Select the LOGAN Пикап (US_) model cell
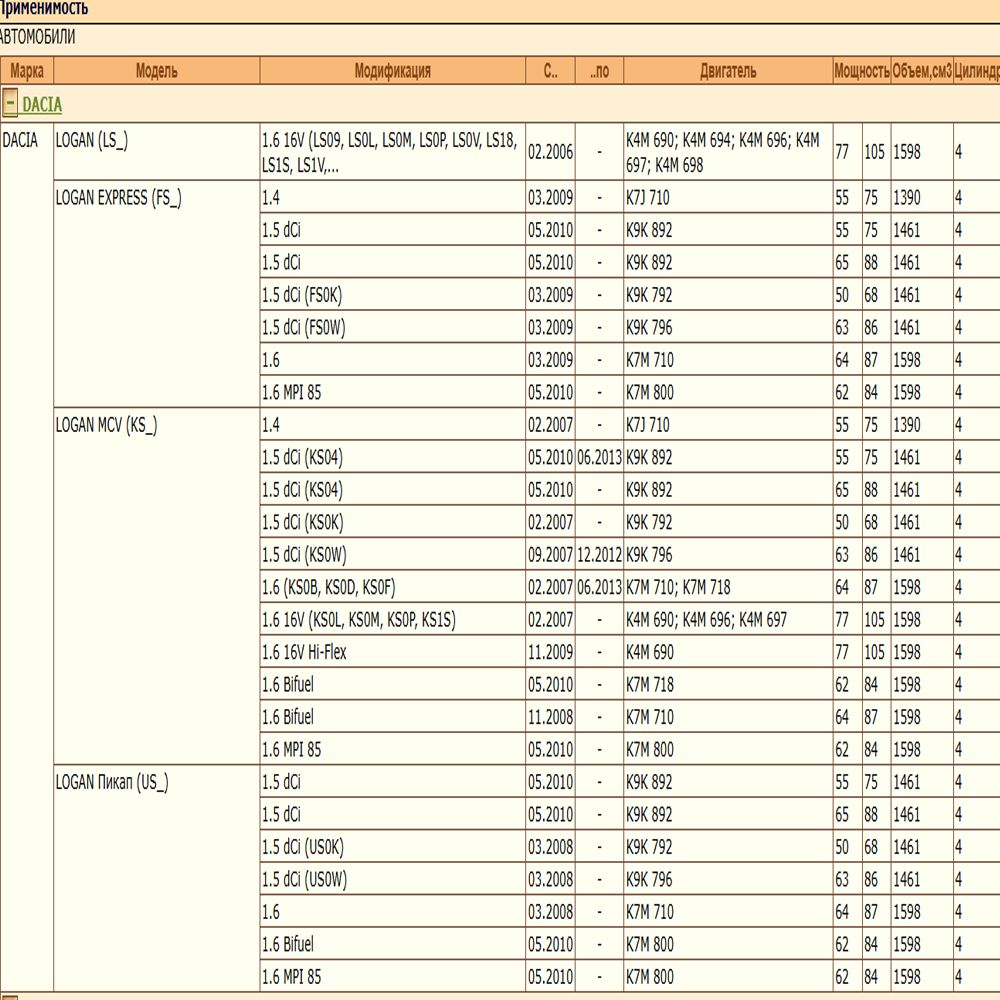1000x1000 pixels. 156,878
